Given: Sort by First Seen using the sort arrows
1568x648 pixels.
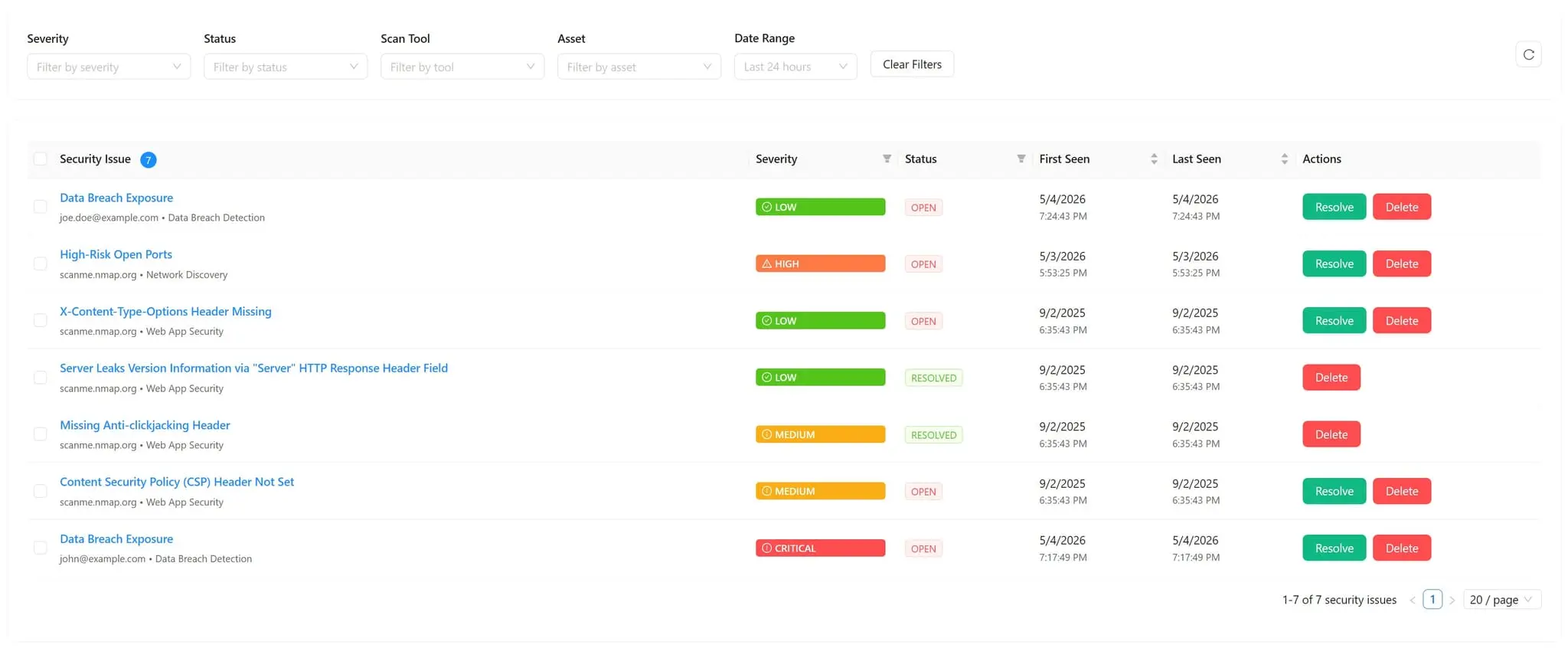Looking at the screenshot, I should pos(1154,159).
